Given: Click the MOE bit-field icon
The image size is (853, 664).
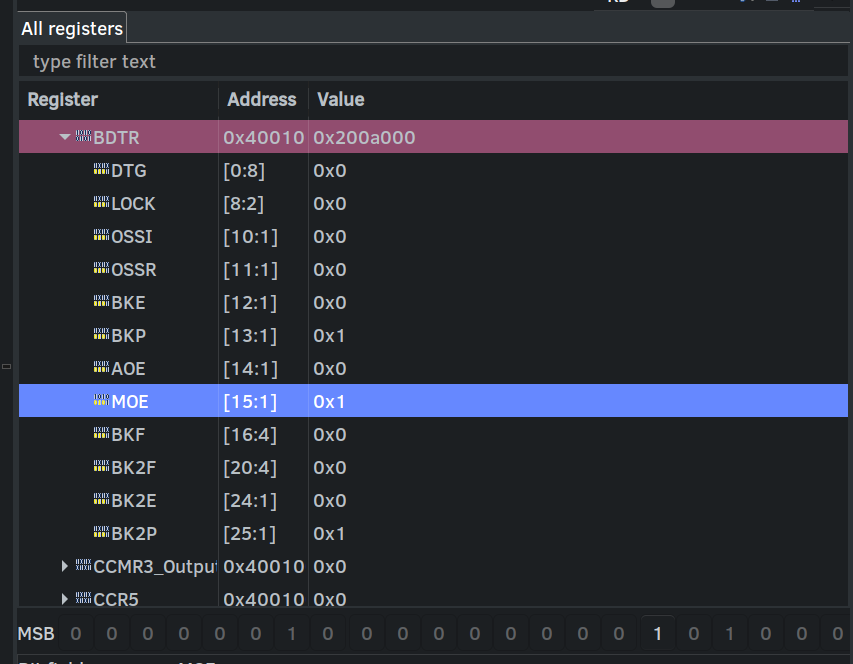Looking at the screenshot, I should tap(101, 400).
